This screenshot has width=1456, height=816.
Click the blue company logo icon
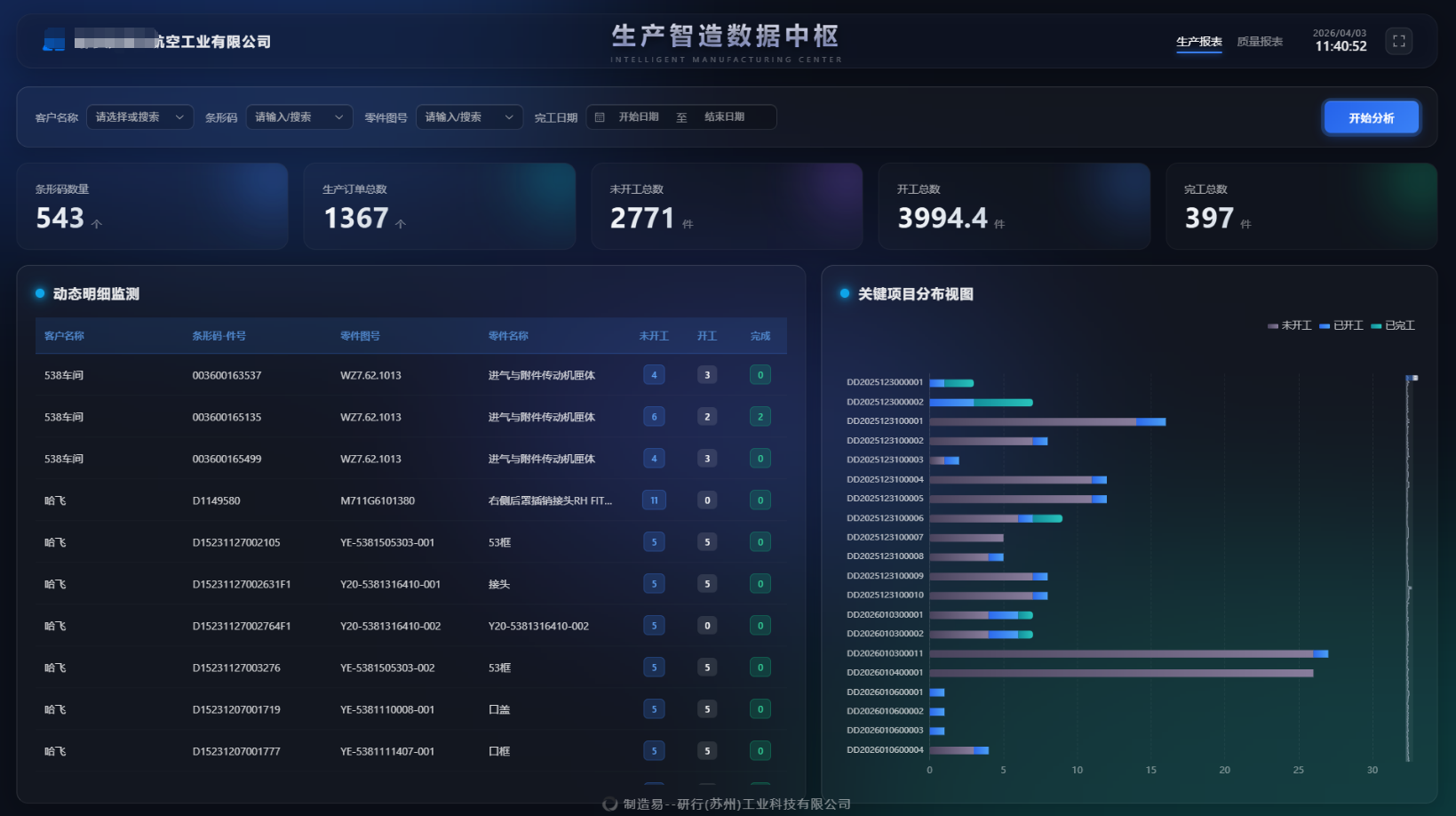54,40
